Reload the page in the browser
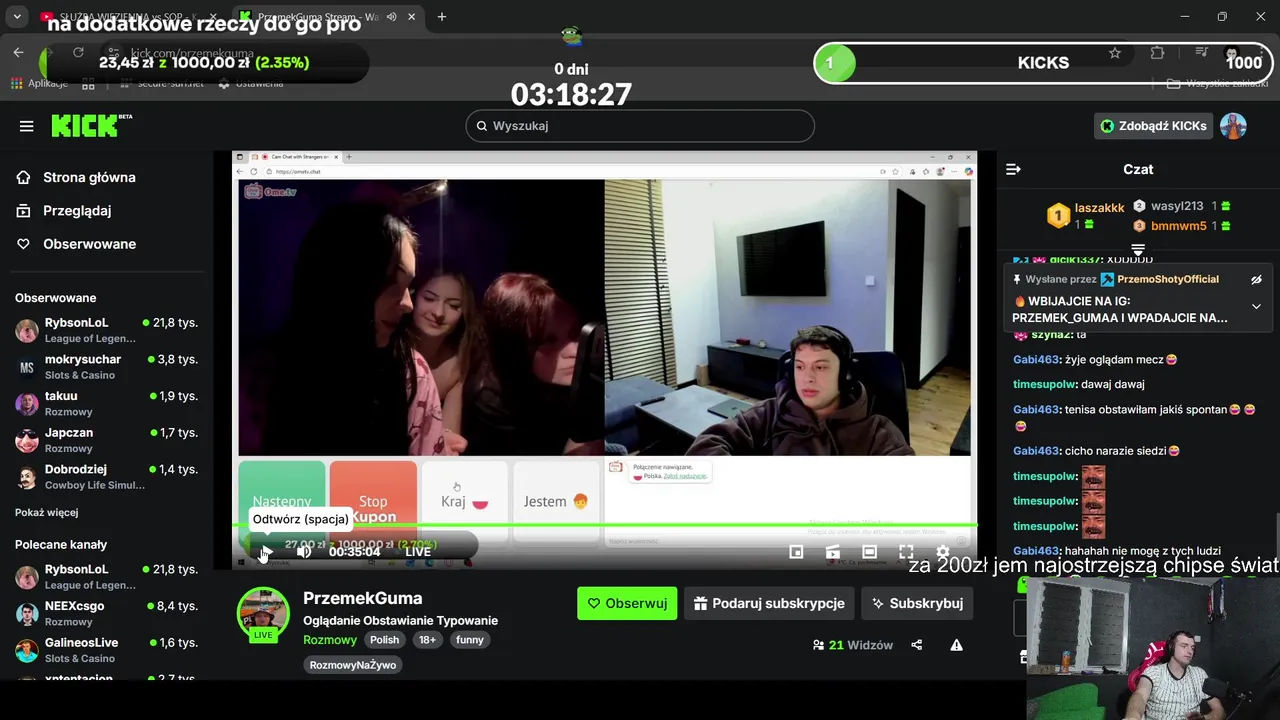 (x=78, y=52)
